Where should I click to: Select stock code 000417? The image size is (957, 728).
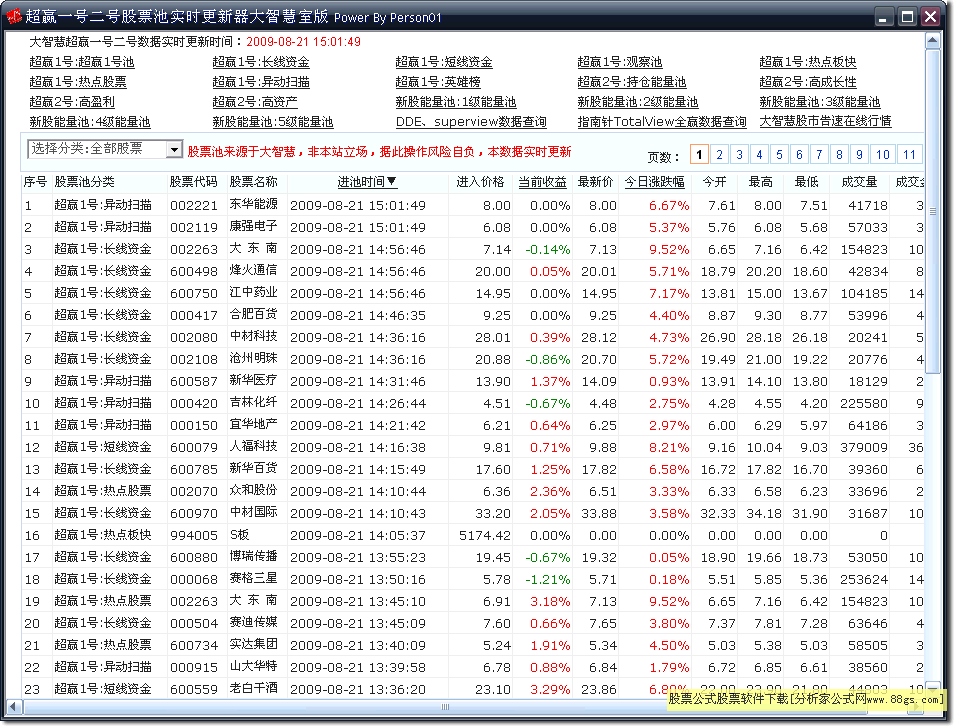click(193, 315)
